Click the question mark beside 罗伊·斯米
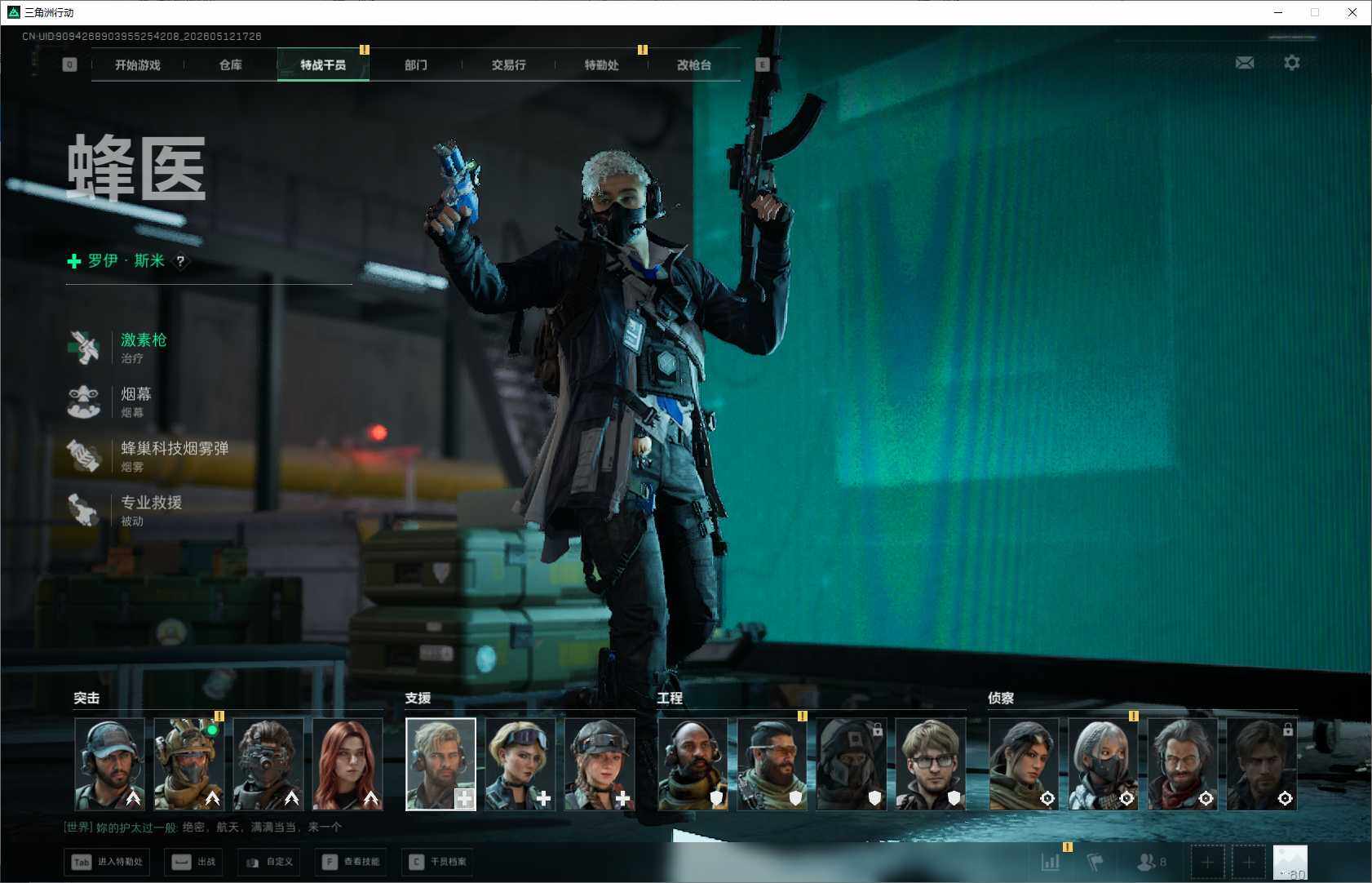This screenshot has height=883, width=1372. click(180, 261)
